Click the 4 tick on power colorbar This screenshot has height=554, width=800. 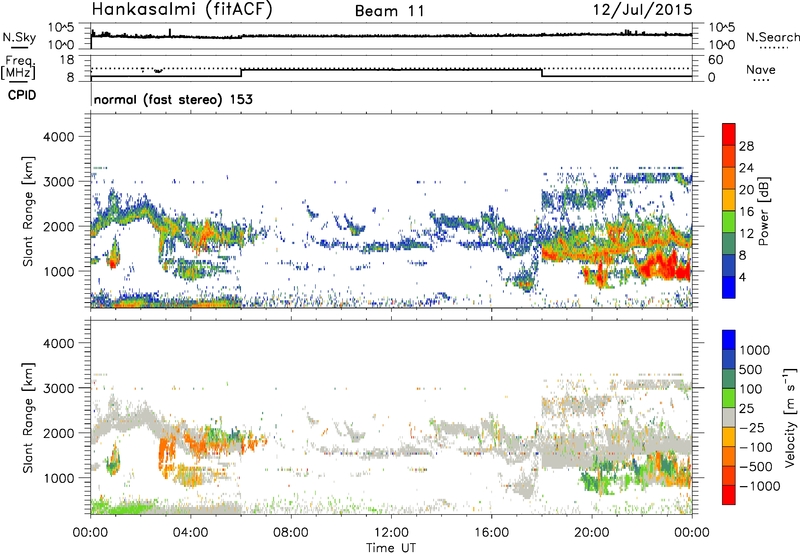pos(742,277)
